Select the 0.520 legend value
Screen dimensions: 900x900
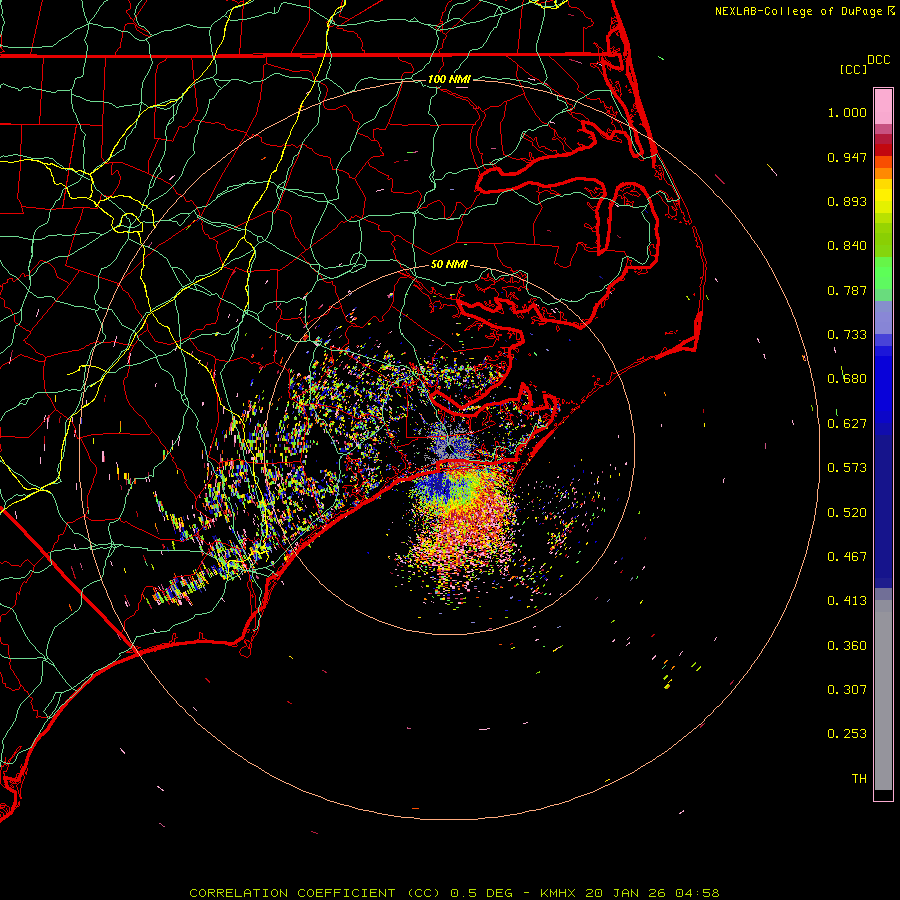pos(847,513)
